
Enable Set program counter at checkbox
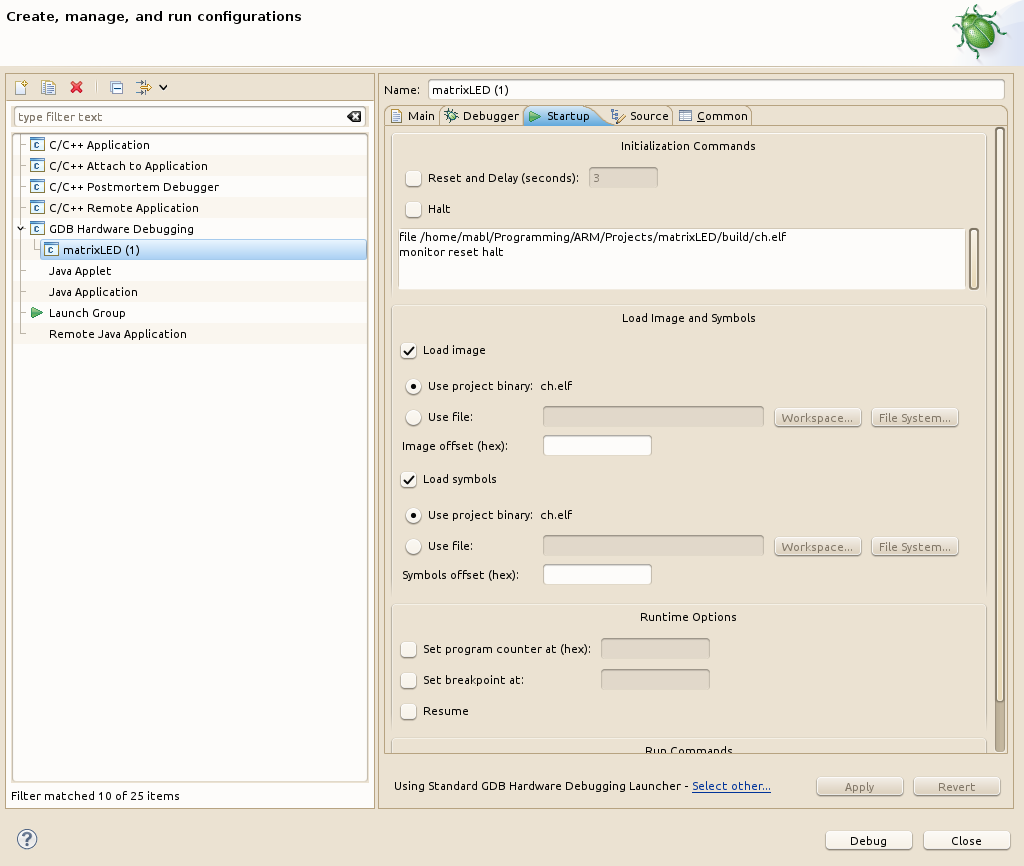point(409,649)
